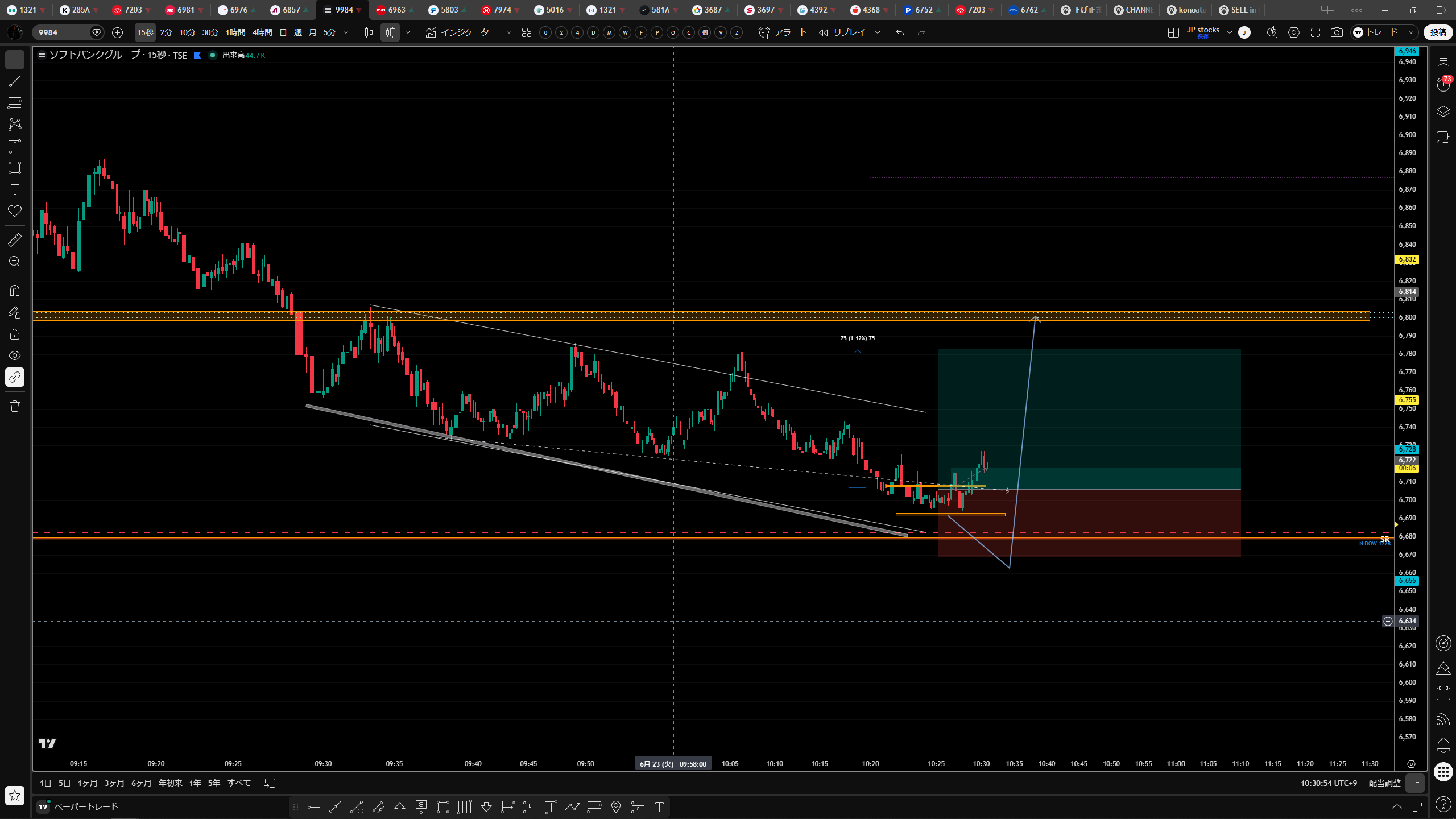Select the trend line drawing tool
This screenshot has width=1456, height=819.
click(x=15, y=81)
